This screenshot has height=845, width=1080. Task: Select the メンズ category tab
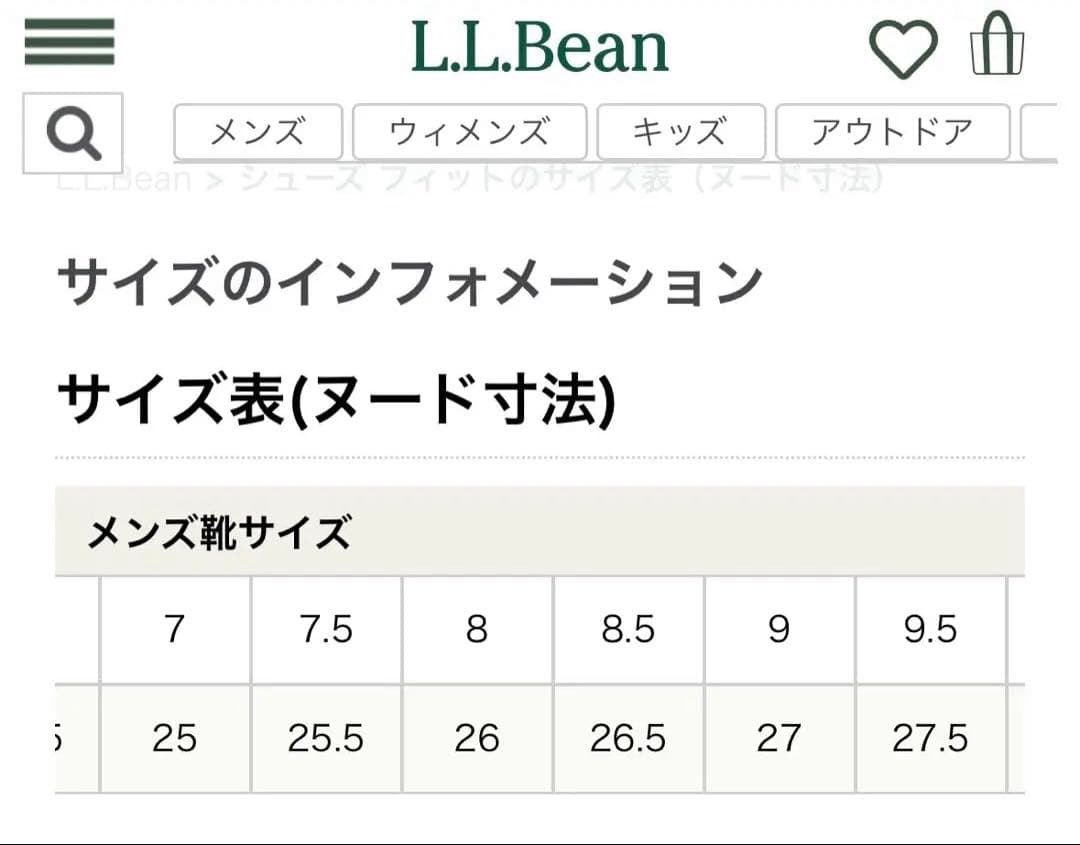pos(258,131)
